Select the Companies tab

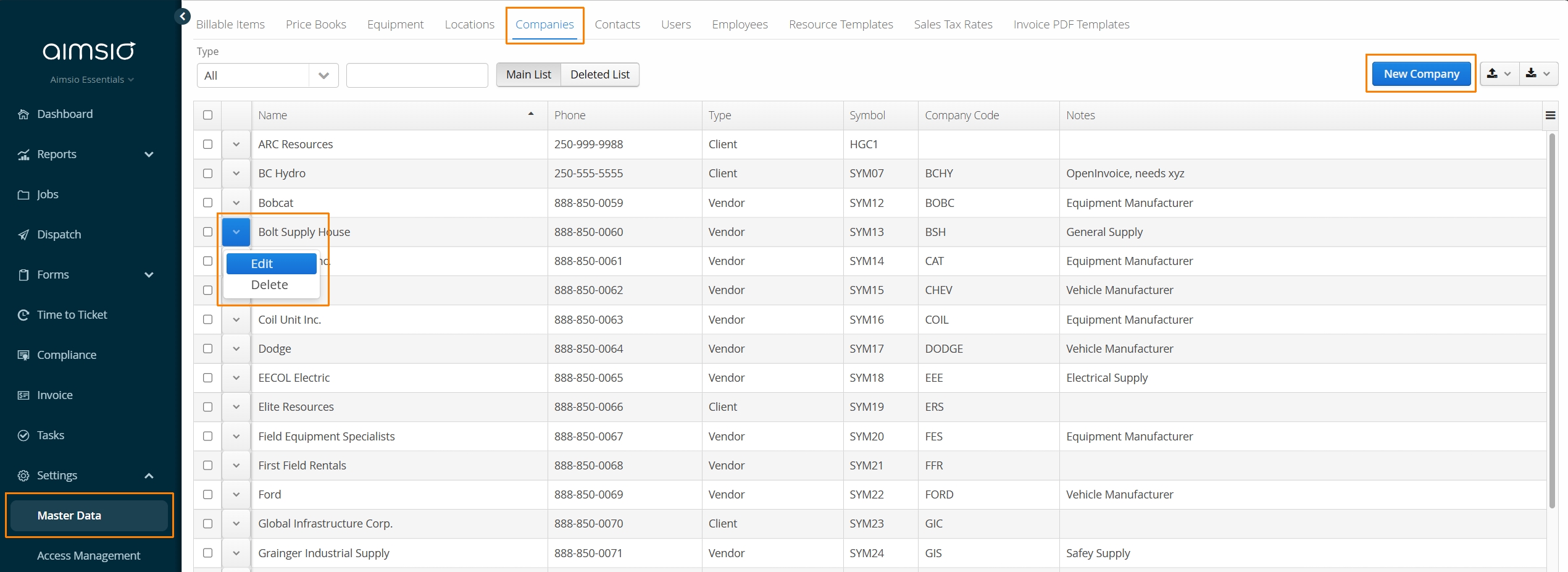(544, 24)
